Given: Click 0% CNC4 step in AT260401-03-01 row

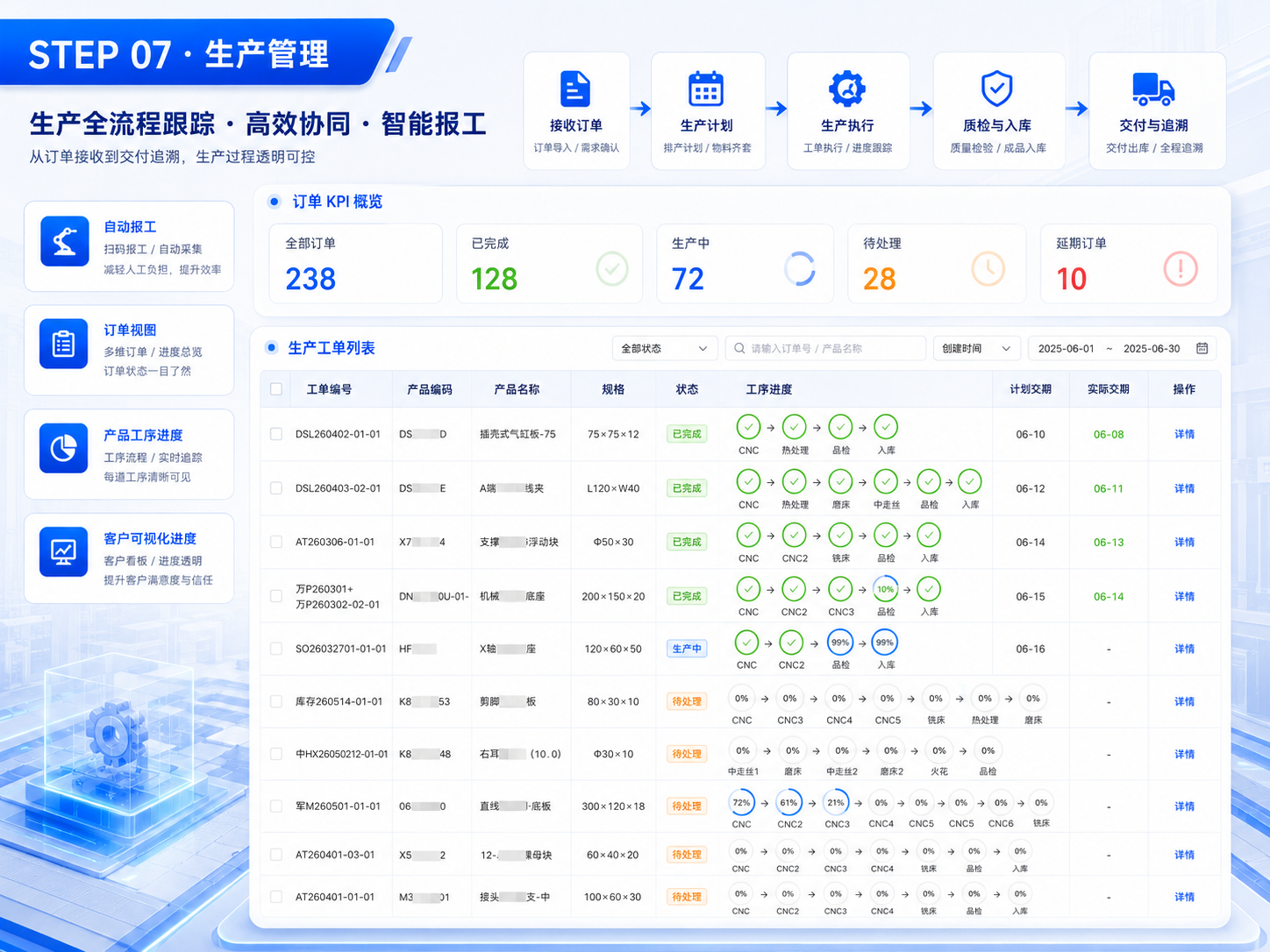Looking at the screenshot, I should click(x=881, y=851).
